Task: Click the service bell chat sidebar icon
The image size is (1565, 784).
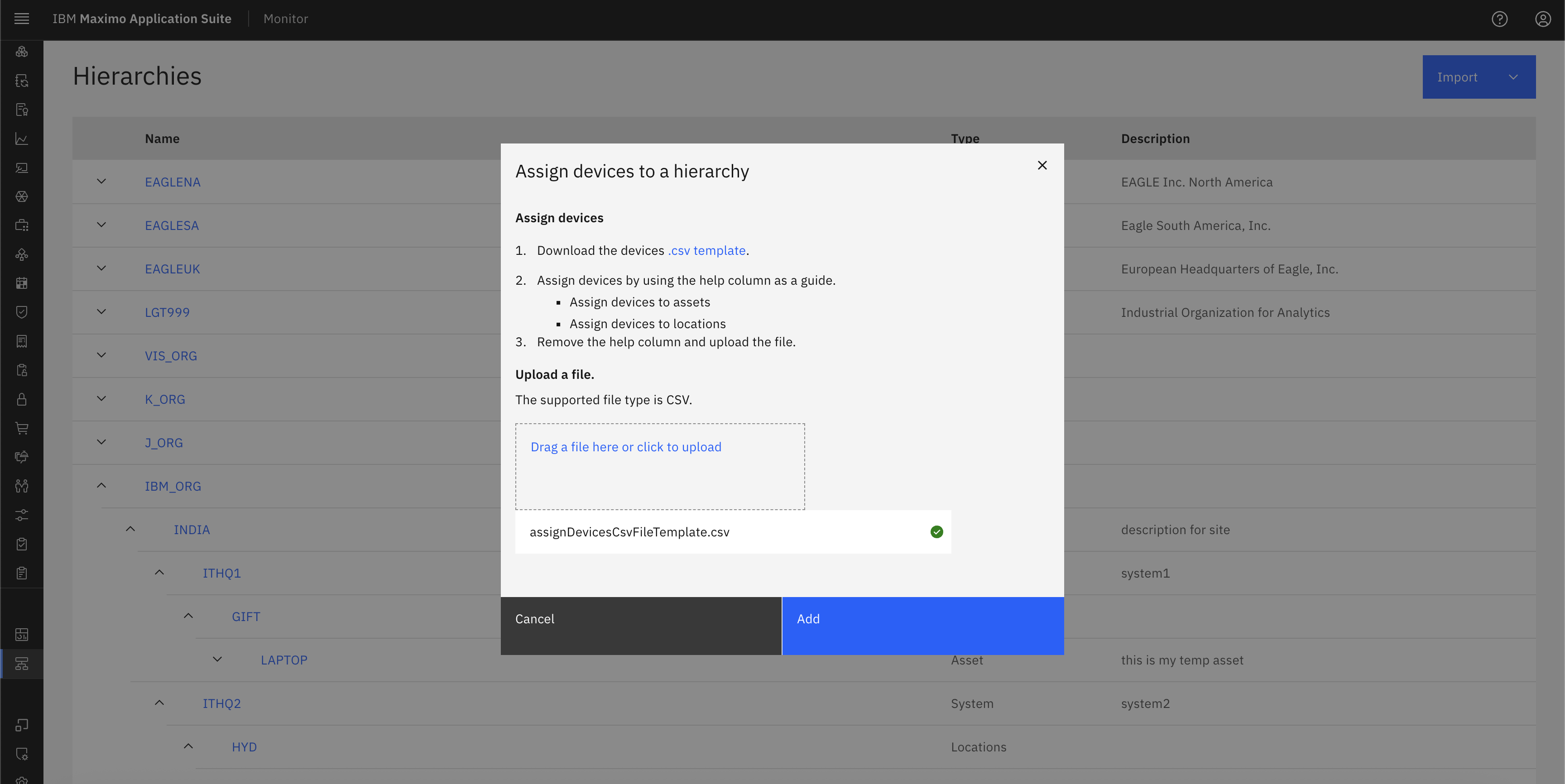Action: coord(22,457)
